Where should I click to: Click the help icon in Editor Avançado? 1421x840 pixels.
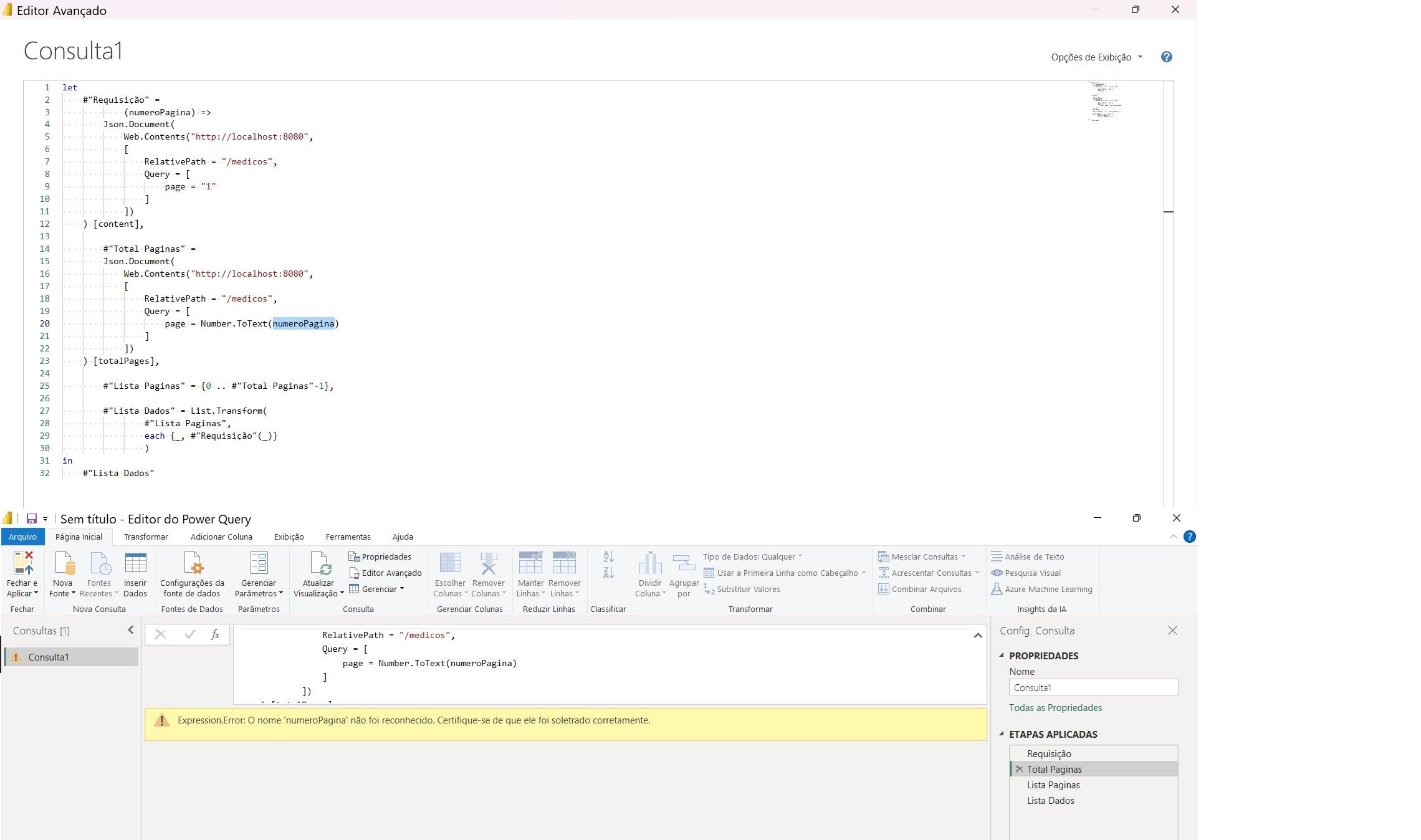pos(1166,57)
